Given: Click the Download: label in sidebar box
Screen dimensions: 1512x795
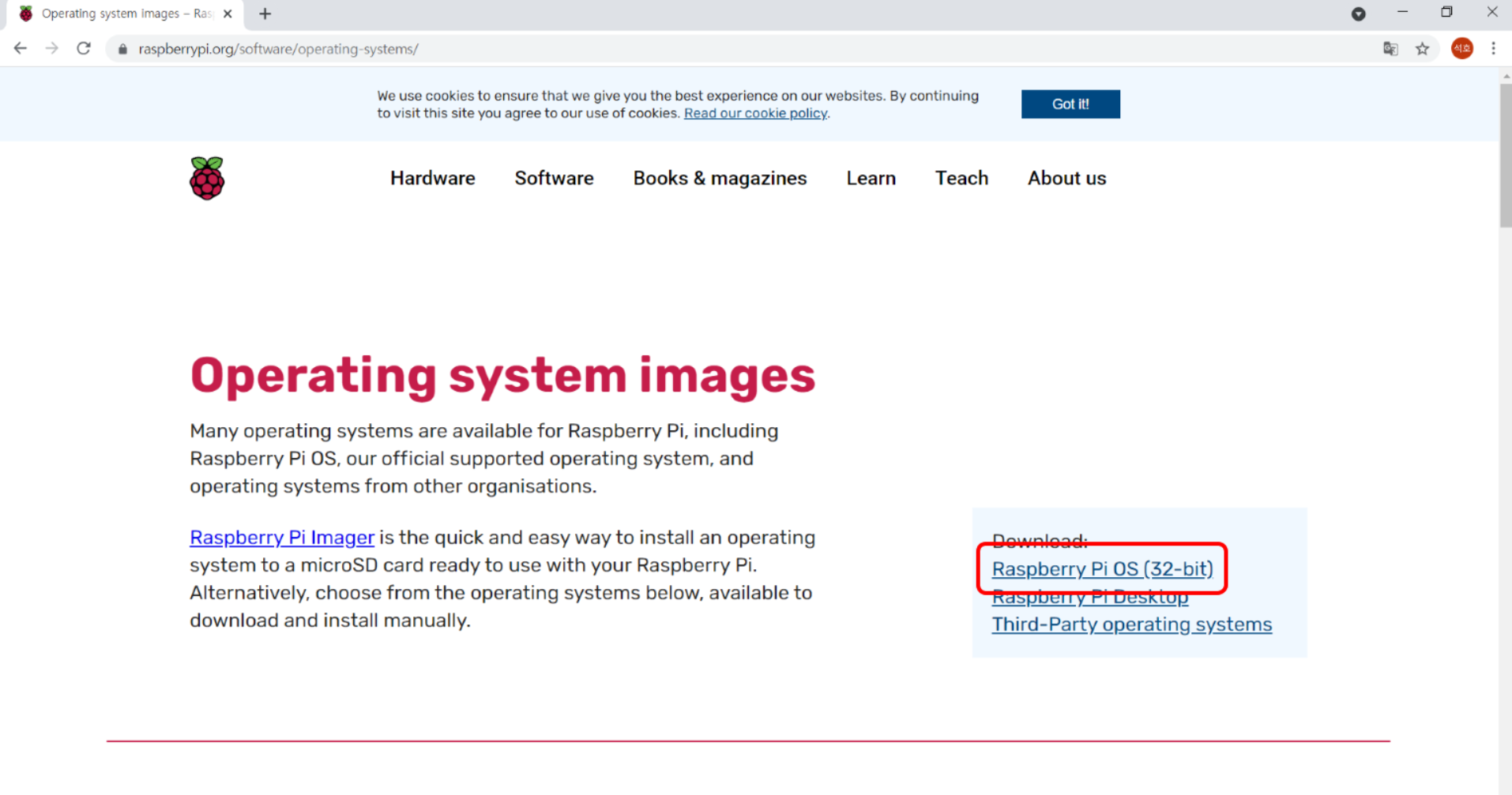Looking at the screenshot, I should (x=1040, y=541).
